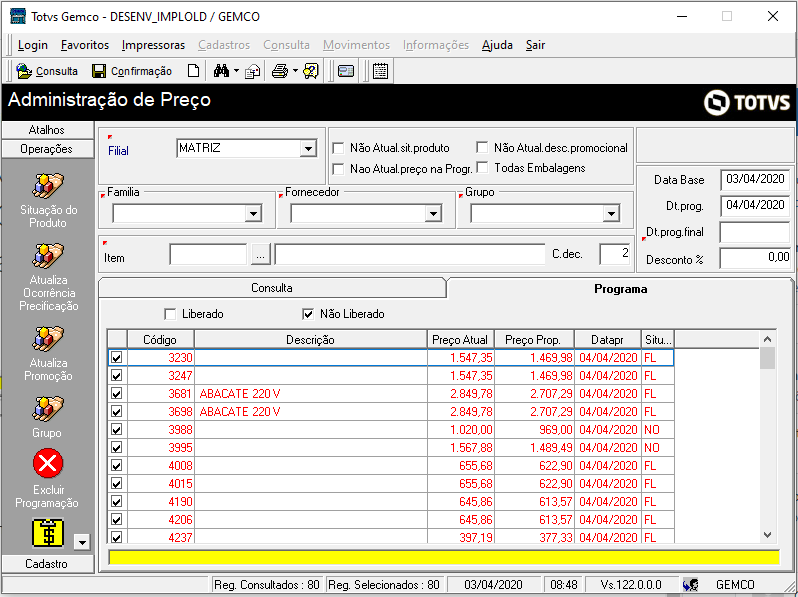Click the Totvs Gemco title bar icon
This screenshot has height=597, width=798.
coord(18,16)
